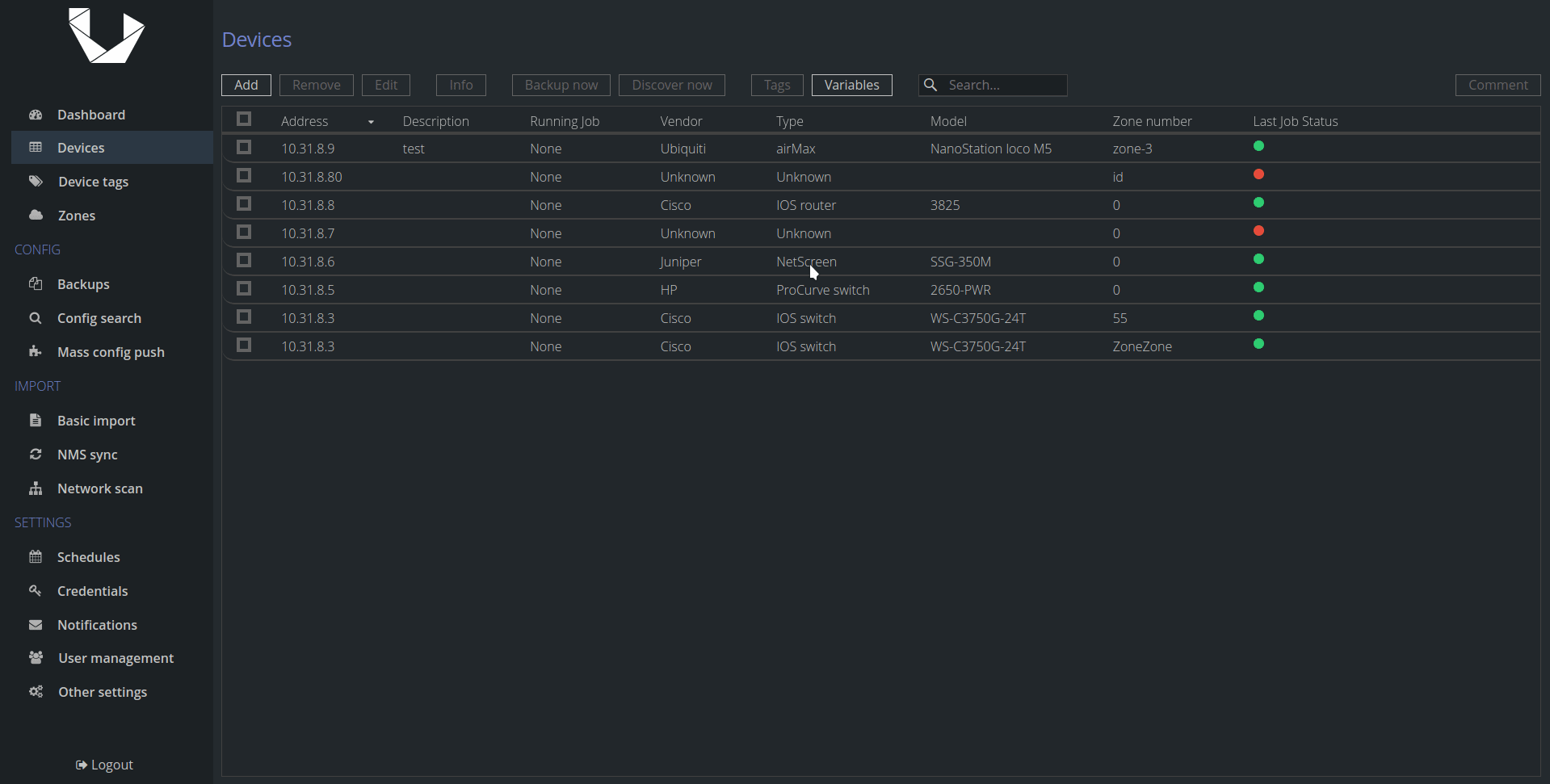Open the Variables button
This screenshot has height=784, width=1550.
click(852, 85)
